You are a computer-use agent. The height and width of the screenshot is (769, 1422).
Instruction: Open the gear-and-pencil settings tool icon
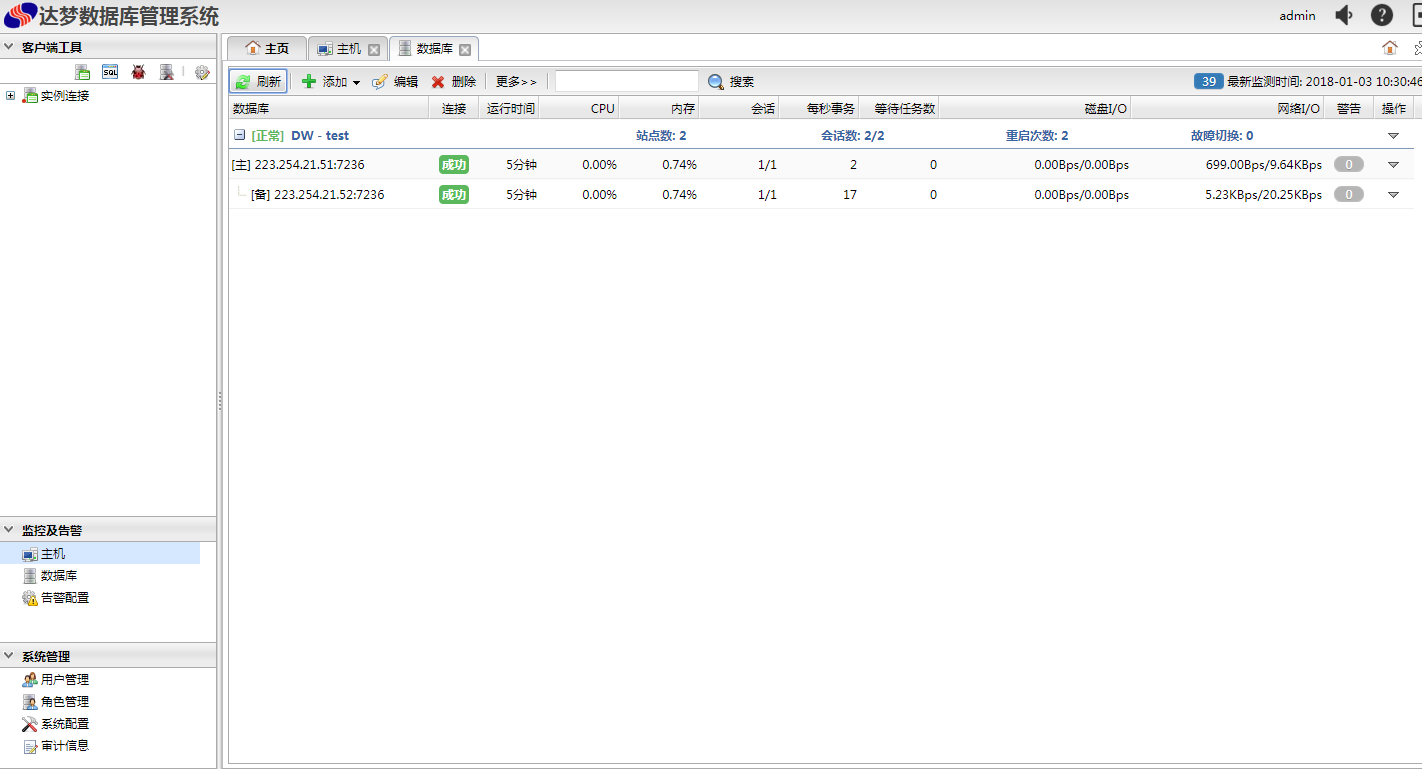(x=202, y=72)
